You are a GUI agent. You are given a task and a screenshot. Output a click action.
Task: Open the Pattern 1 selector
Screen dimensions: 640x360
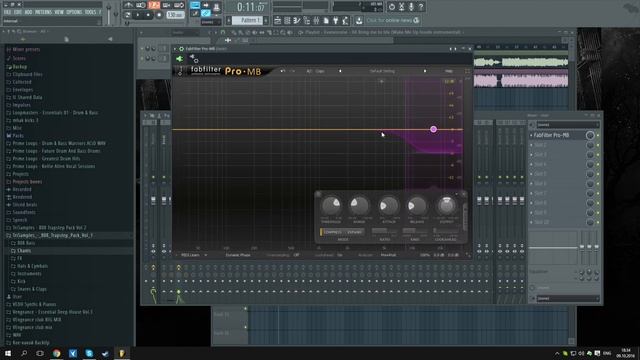tap(247, 20)
